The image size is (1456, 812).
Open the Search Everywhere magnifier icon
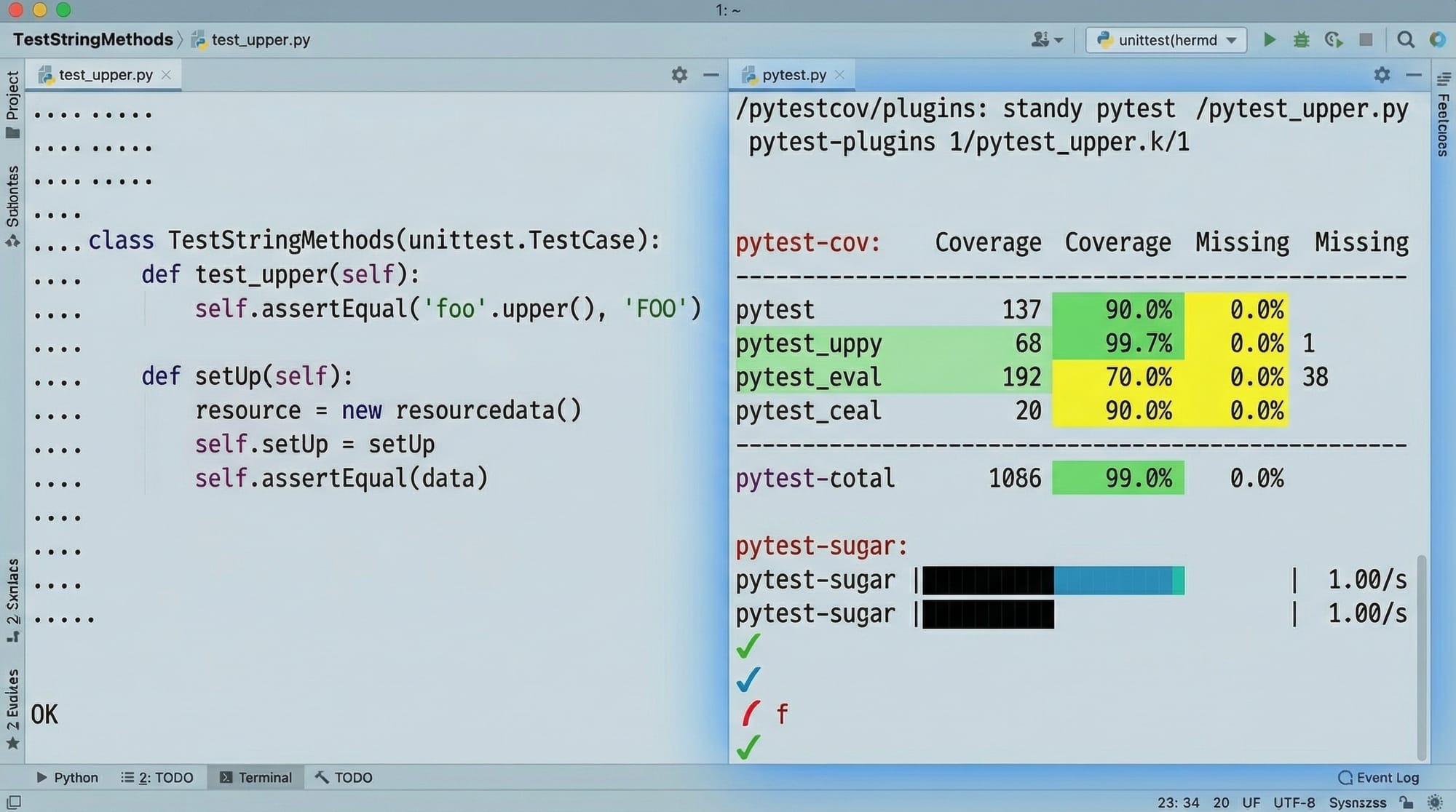click(x=1406, y=39)
